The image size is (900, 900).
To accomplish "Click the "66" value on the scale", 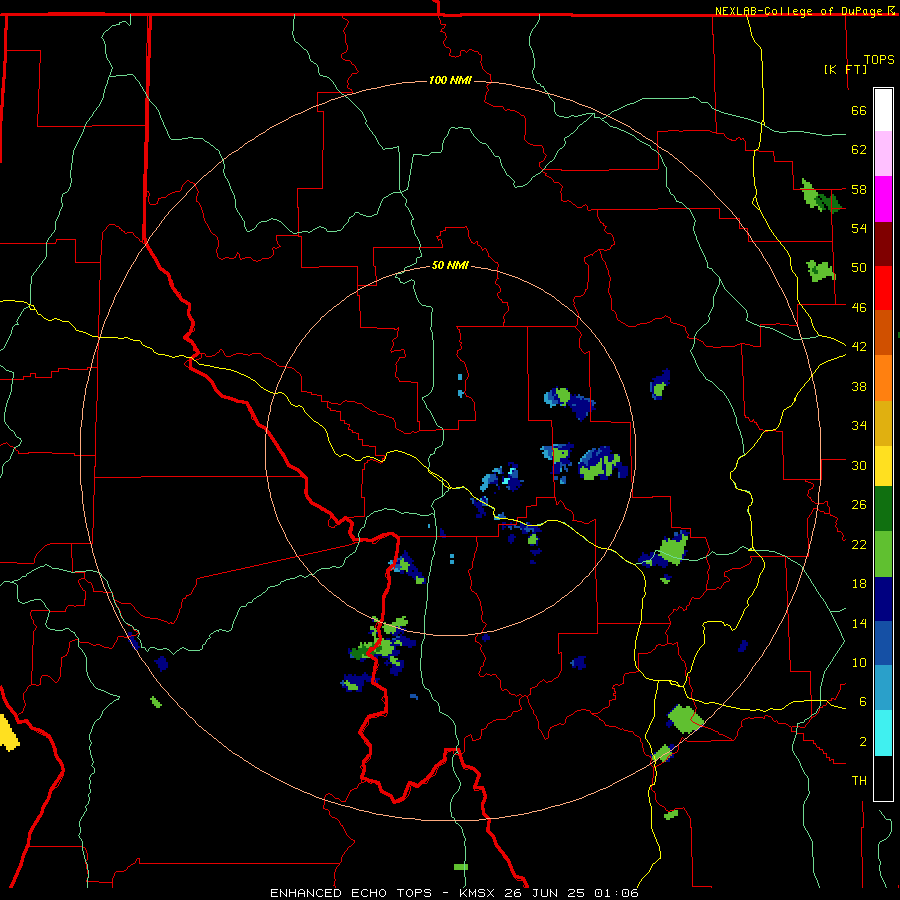I will [x=859, y=110].
